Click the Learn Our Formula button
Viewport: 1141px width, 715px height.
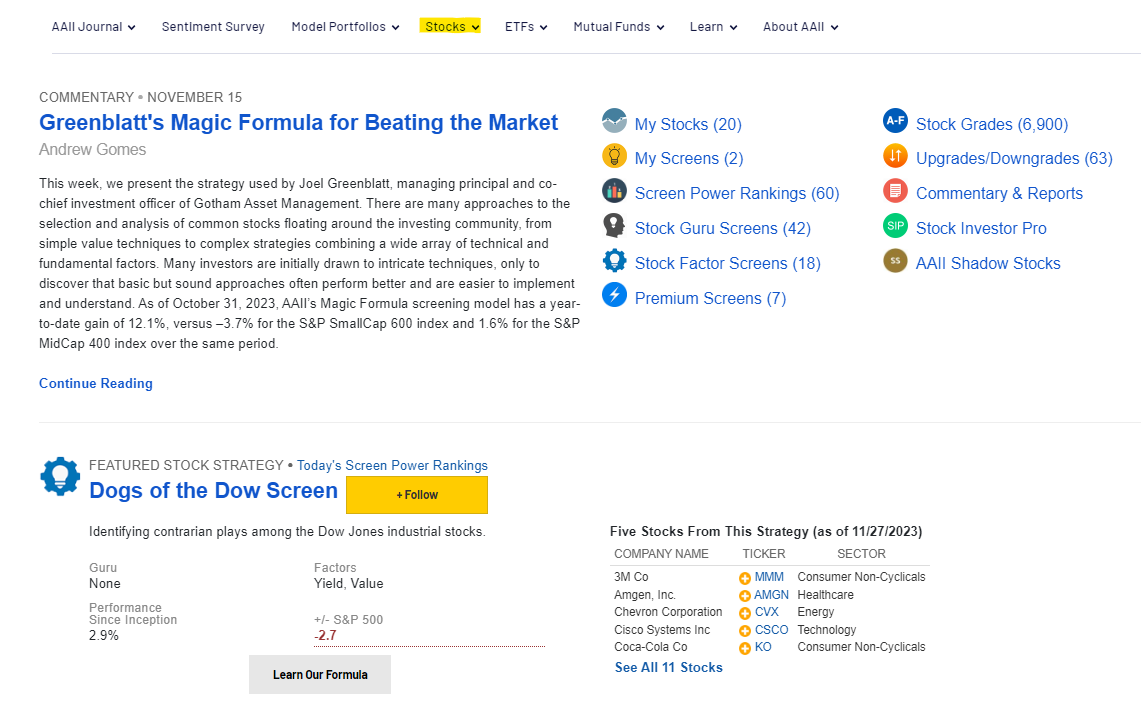(x=320, y=674)
